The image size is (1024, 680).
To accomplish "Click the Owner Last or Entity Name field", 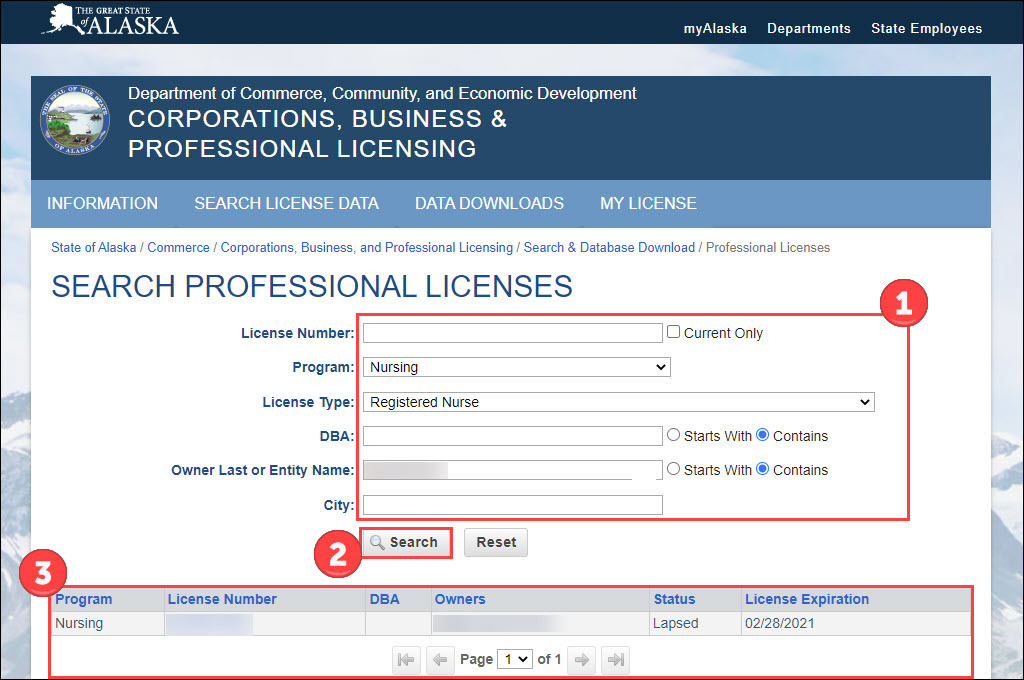I will click(513, 470).
